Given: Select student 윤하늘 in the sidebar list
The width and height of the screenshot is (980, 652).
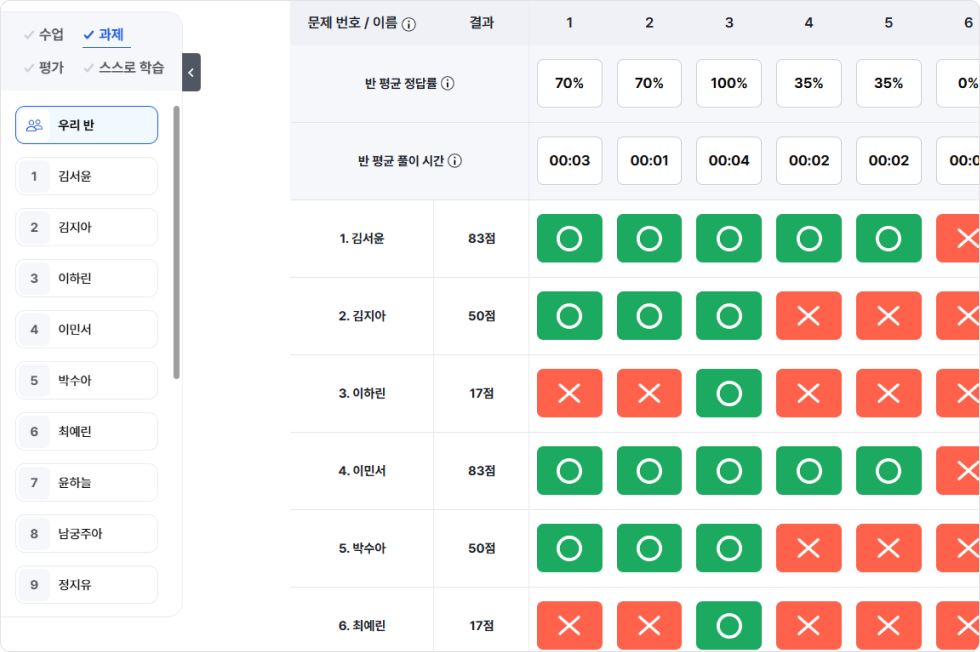Looking at the screenshot, I should [x=86, y=483].
